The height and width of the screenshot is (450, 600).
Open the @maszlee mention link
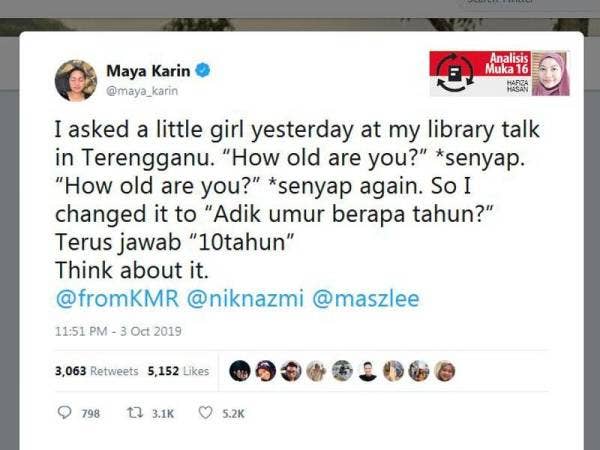point(366,298)
